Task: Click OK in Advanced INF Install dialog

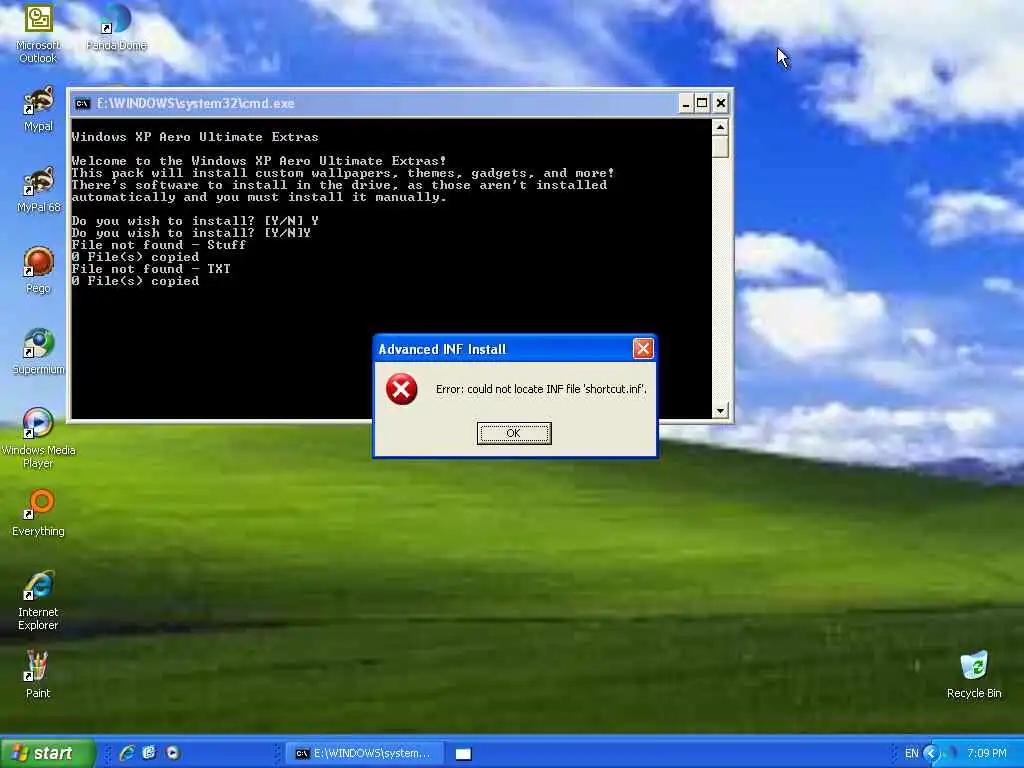Action: point(514,433)
